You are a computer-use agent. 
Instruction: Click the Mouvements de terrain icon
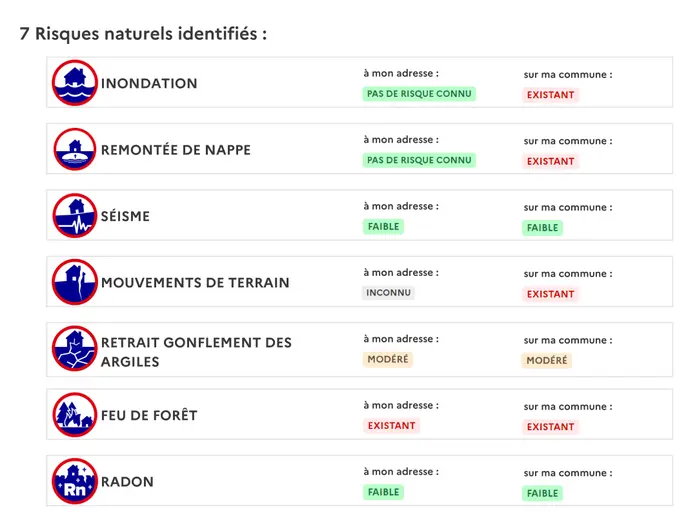74,282
